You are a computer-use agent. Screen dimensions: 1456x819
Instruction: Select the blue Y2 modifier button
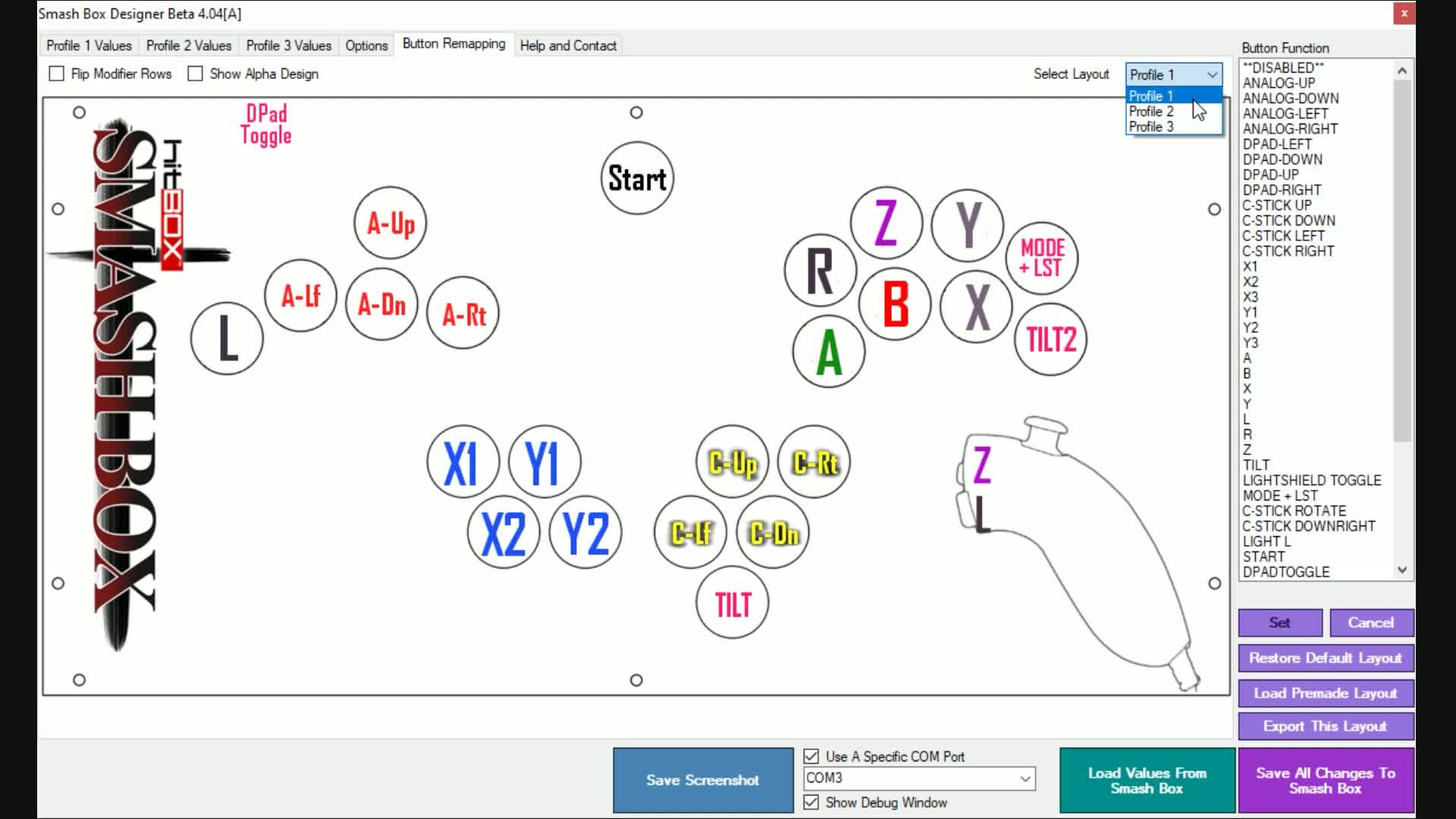[585, 533]
